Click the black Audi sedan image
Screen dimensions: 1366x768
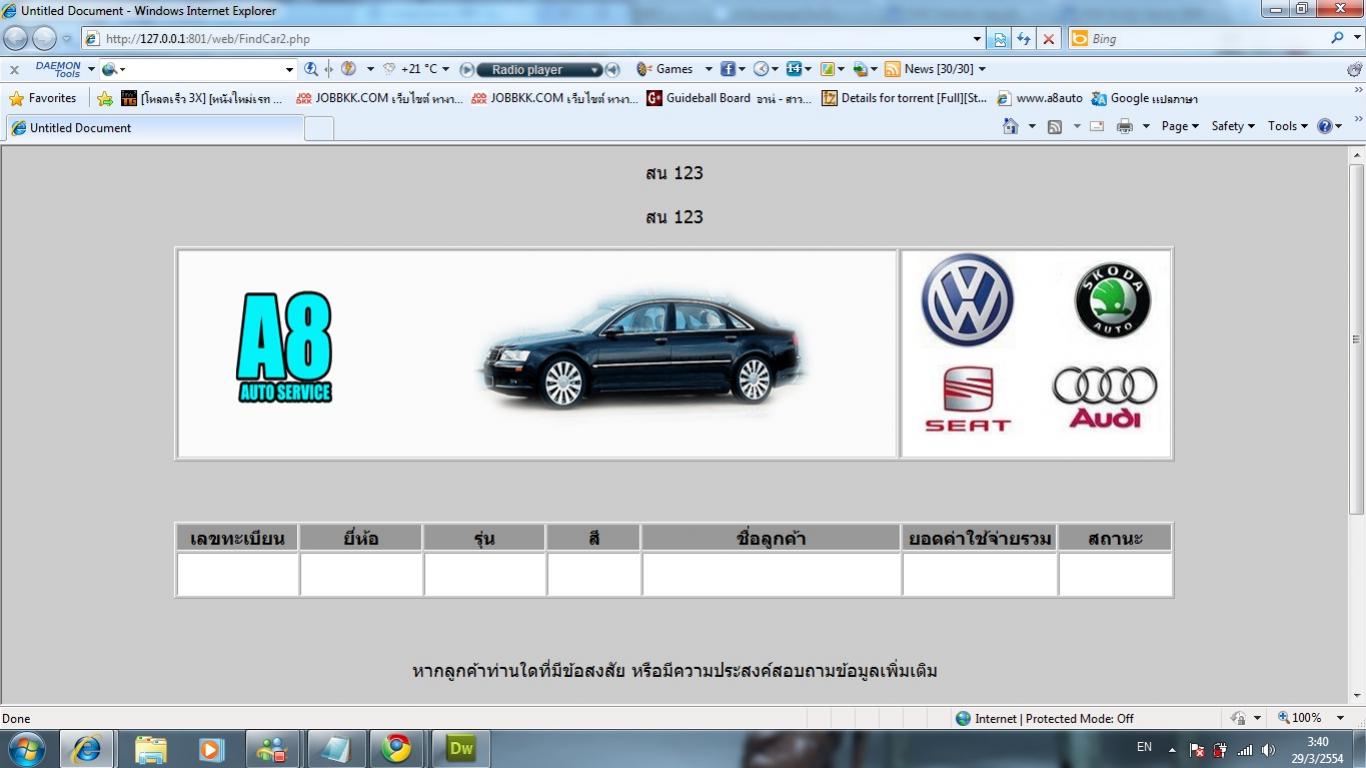click(641, 354)
